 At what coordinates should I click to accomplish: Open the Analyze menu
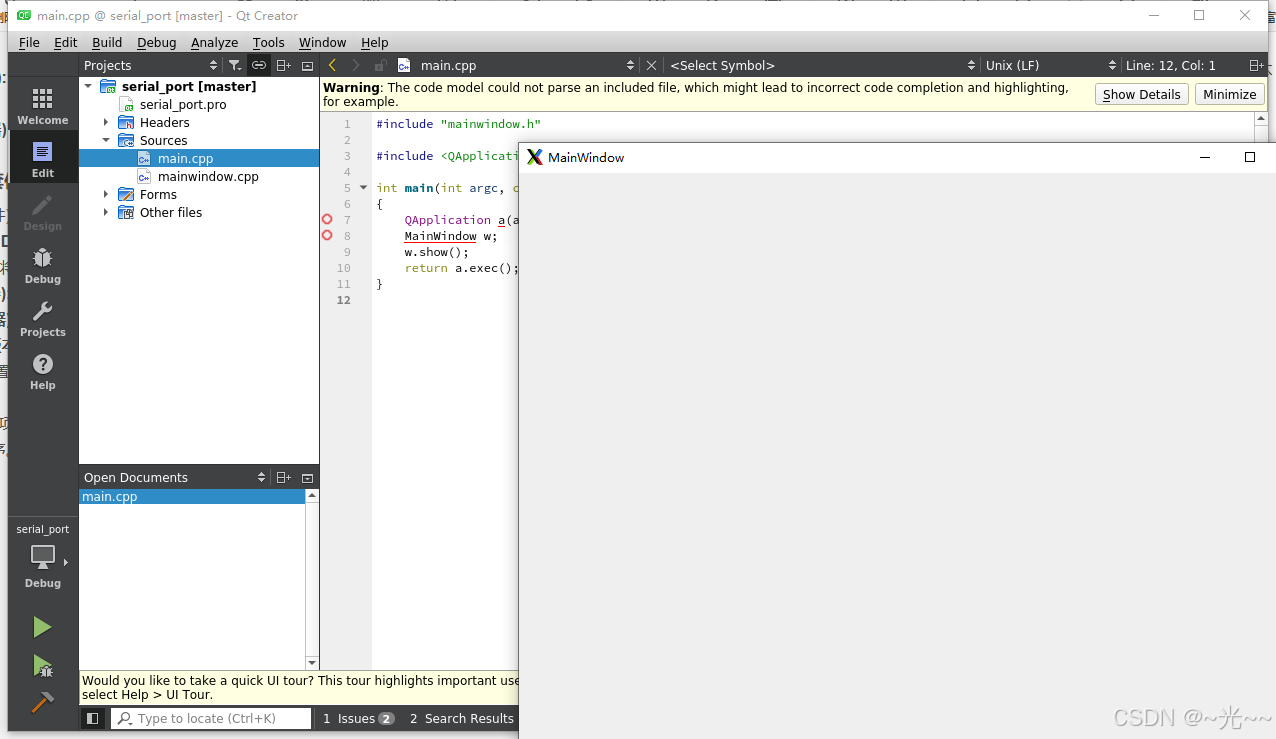tap(215, 42)
